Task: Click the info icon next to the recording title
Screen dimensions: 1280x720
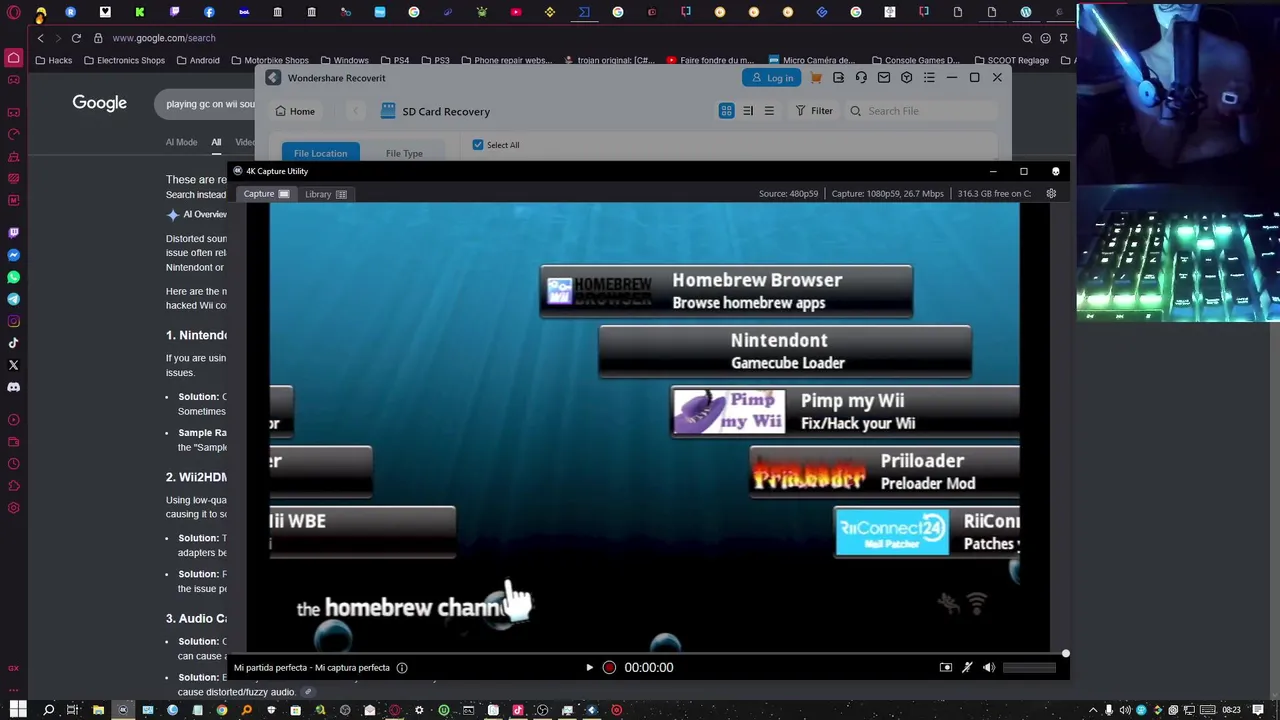Action: tap(402, 667)
